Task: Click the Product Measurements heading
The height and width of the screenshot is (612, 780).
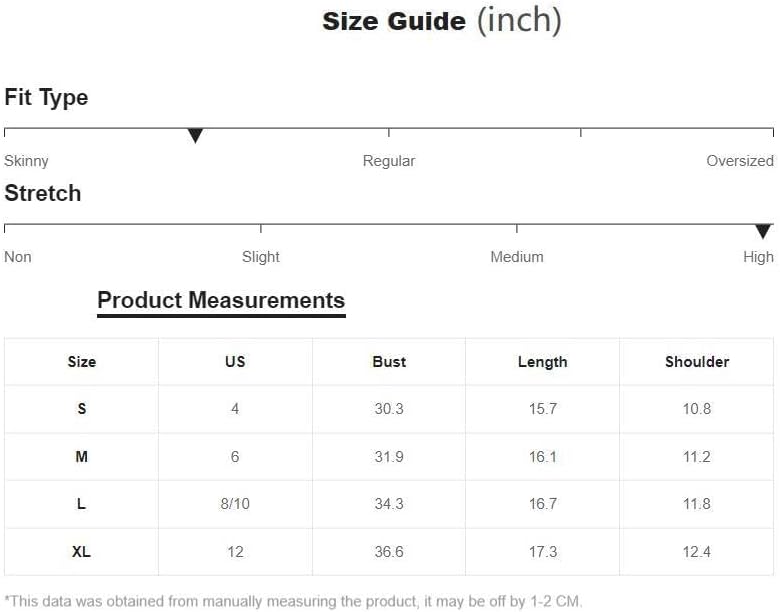Action: 221,301
